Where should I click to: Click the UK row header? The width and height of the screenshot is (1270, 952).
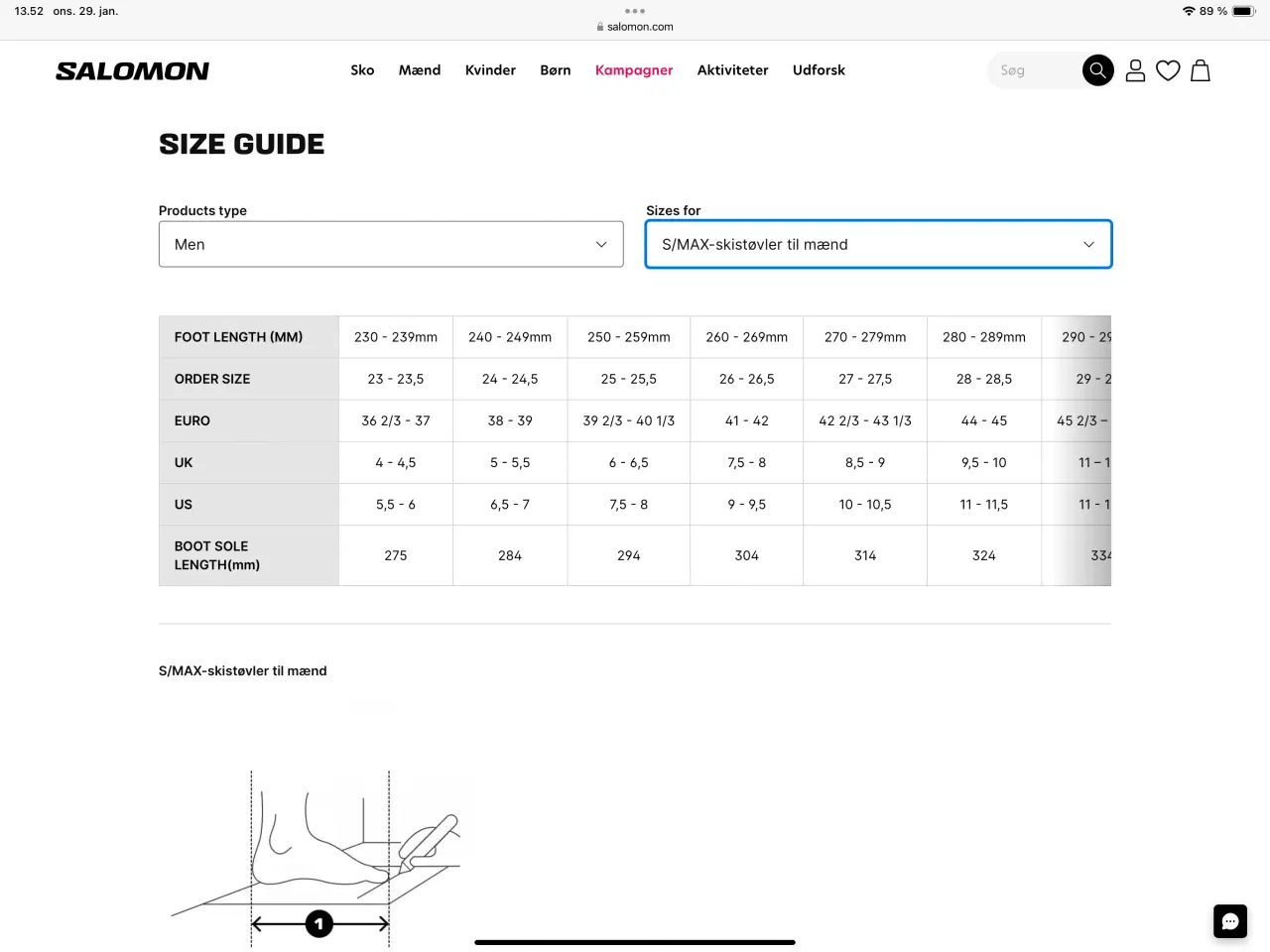pos(249,462)
